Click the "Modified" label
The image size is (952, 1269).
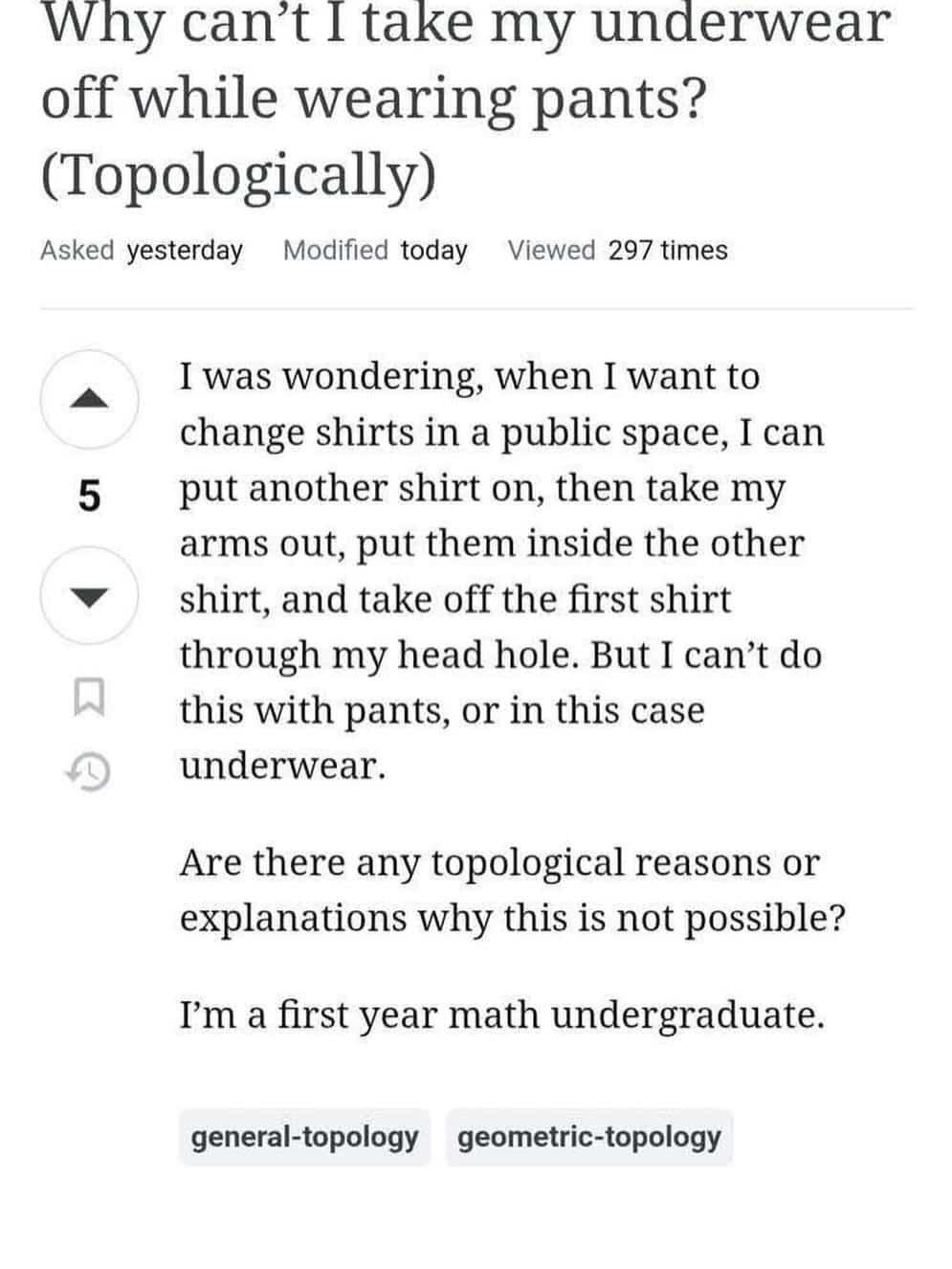(335, 251)
